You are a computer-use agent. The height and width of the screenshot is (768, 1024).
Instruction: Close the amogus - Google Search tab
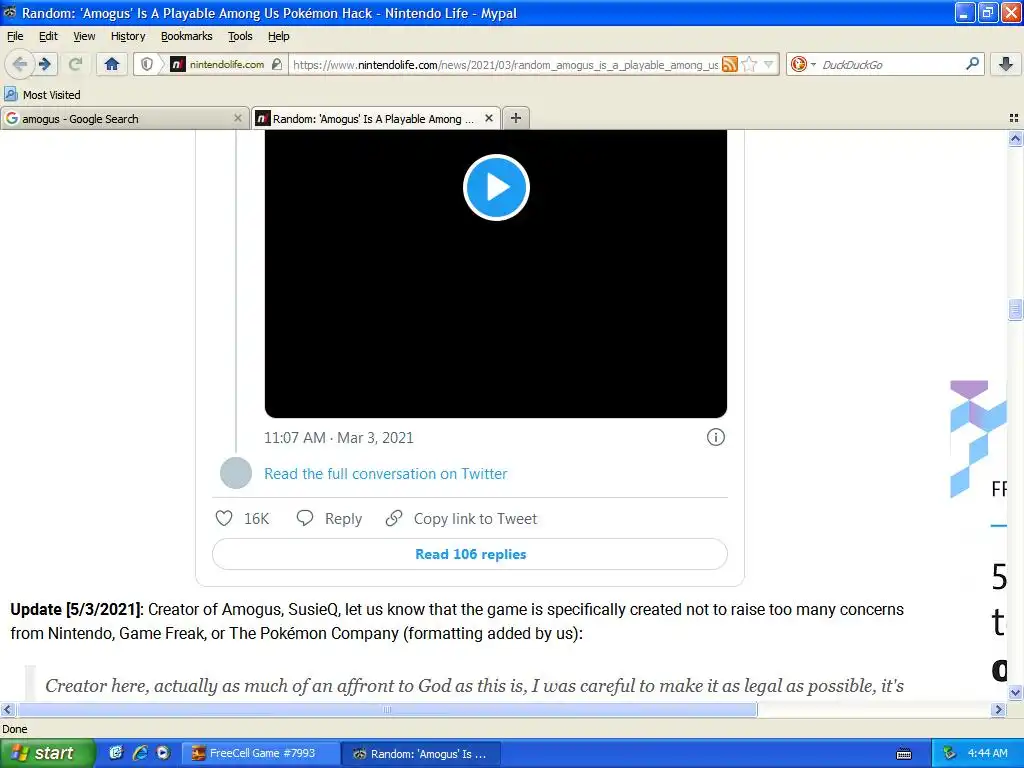click(238, 118)
